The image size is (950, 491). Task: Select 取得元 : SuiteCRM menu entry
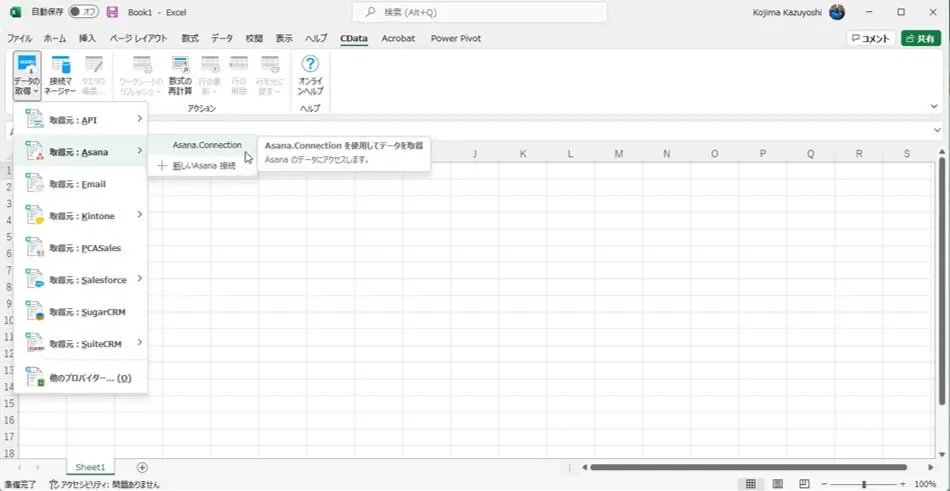coord(81,344)
